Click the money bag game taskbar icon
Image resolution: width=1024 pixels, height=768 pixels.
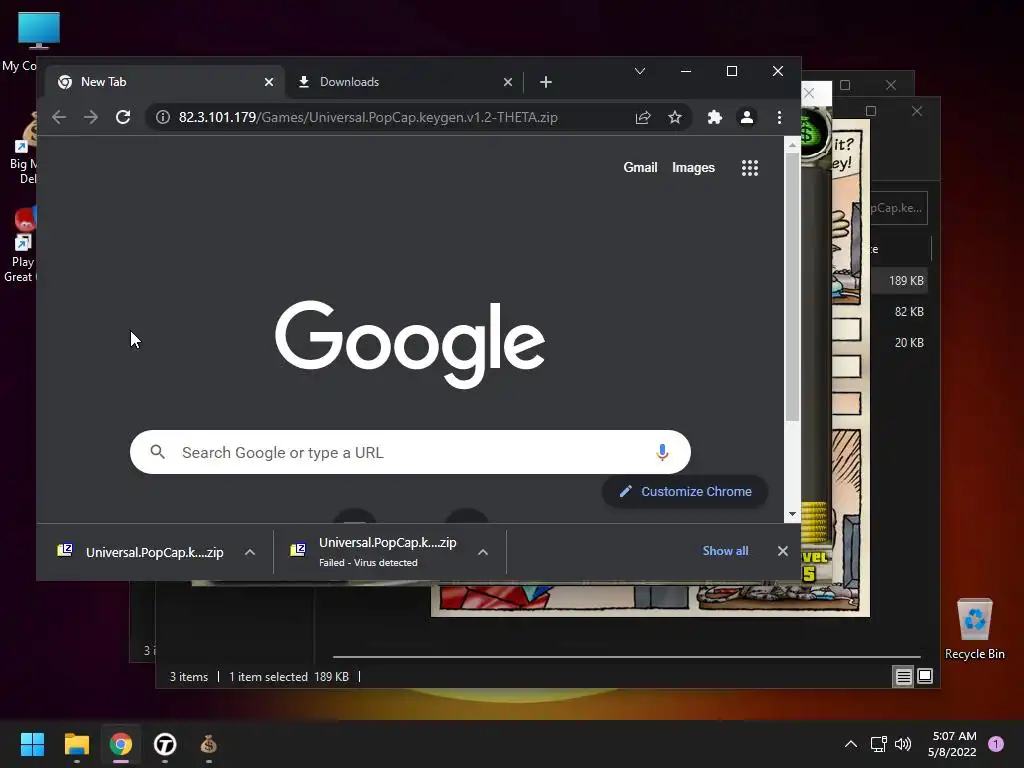click(209, 744)
